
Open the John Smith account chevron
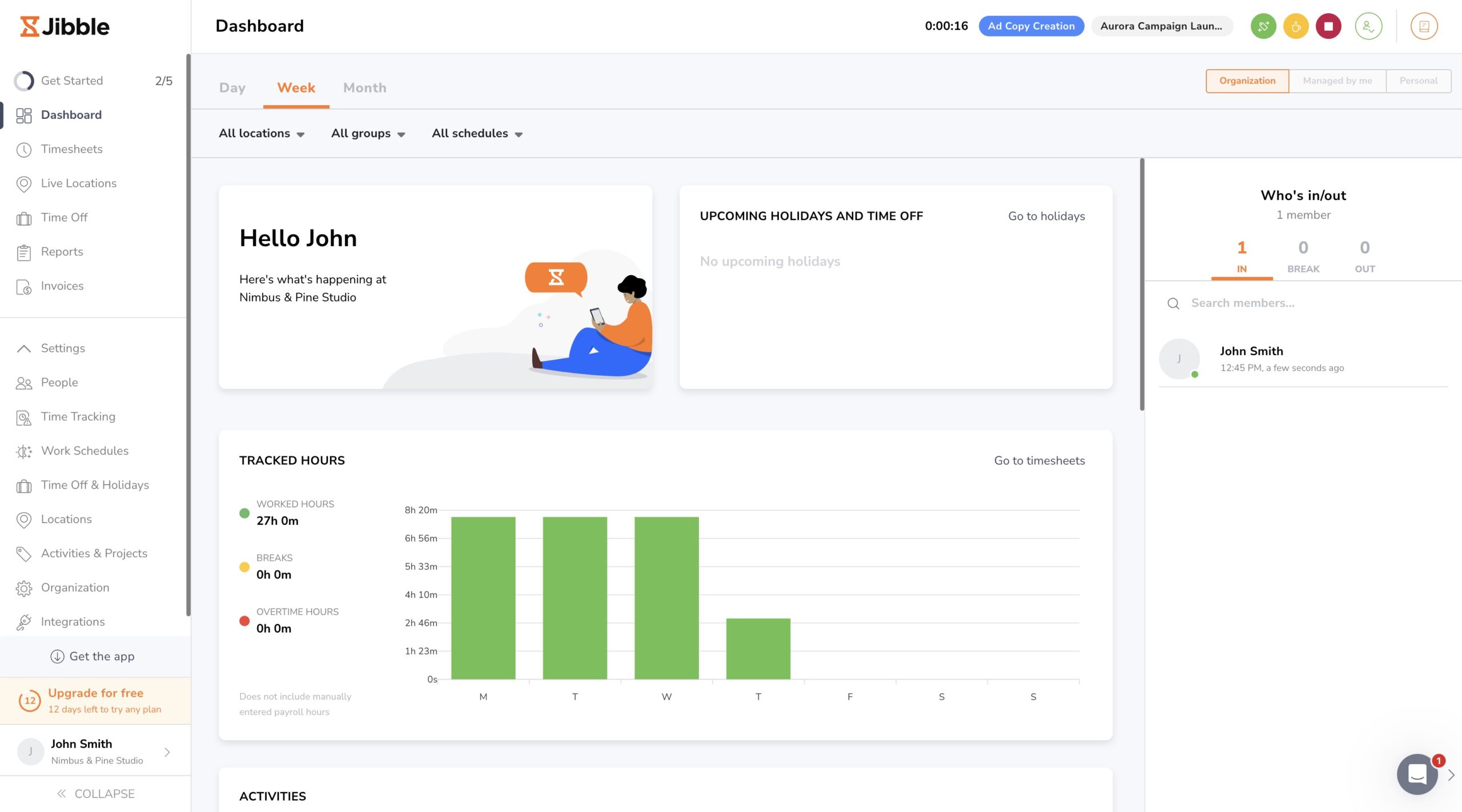coord(167,752)
